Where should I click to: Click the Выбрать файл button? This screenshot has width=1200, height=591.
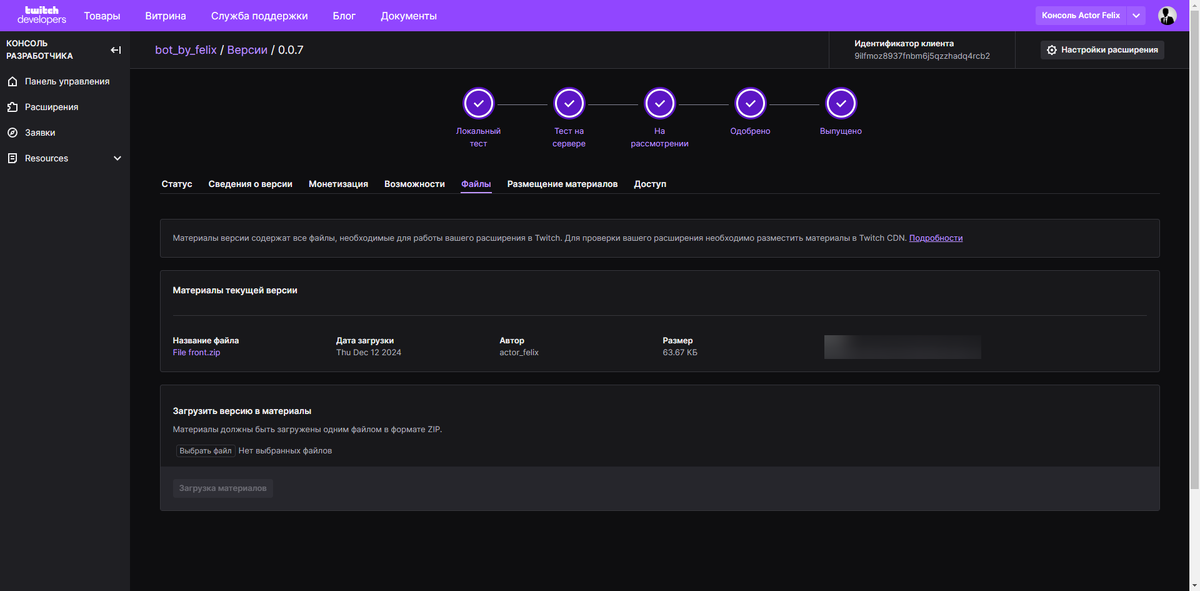pyautogui.click(x=206, y=451)
